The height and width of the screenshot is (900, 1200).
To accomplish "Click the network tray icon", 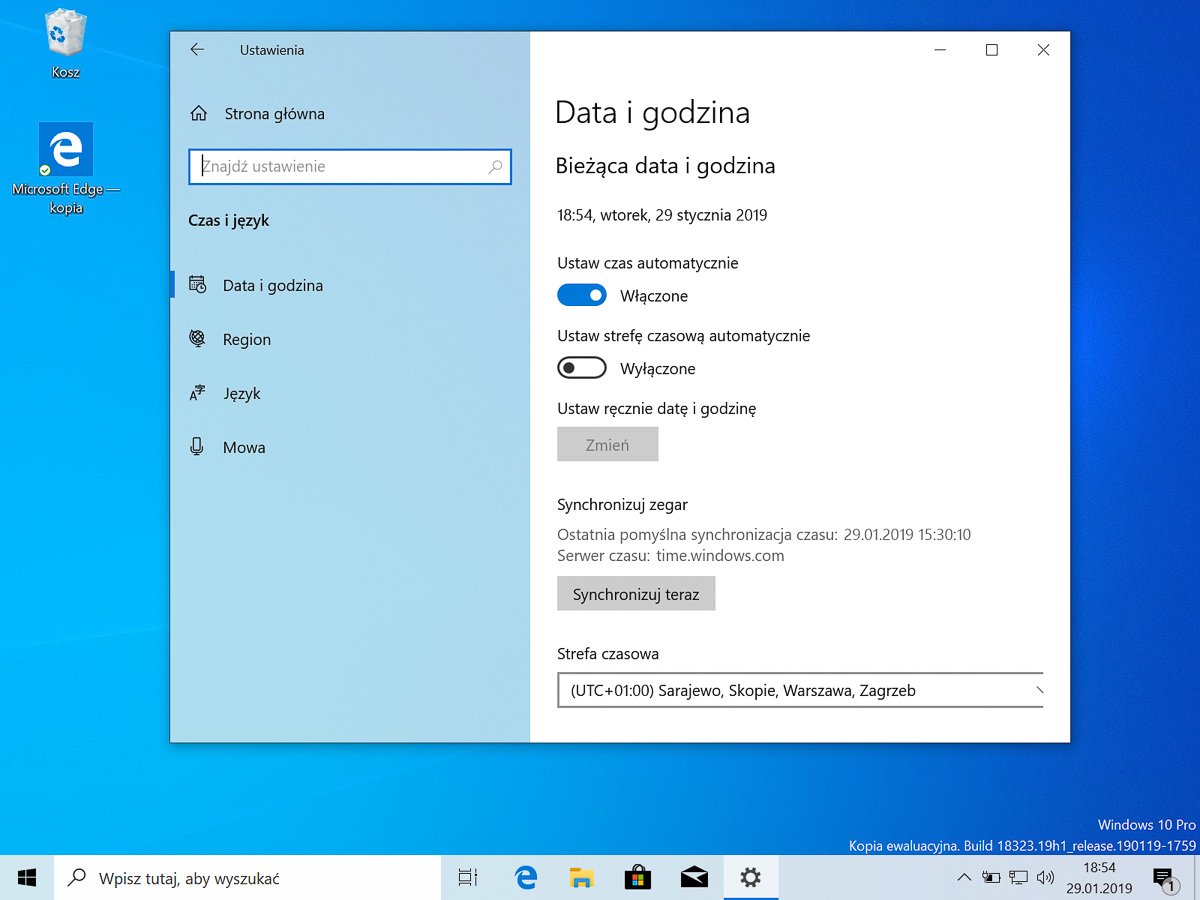I will (1018, 878).
